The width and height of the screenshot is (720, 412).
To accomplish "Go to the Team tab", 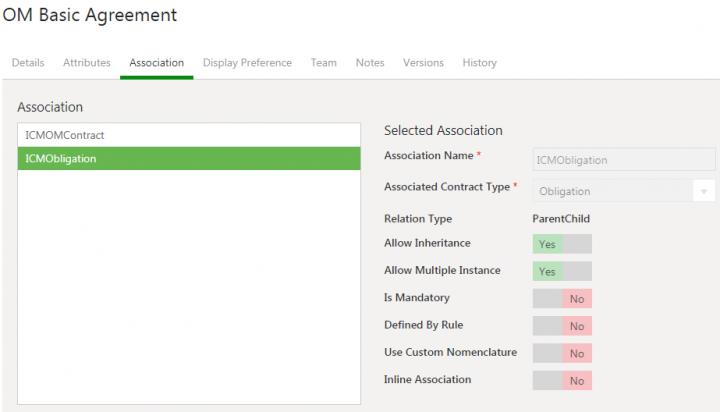I will click(x=323, y=62).
